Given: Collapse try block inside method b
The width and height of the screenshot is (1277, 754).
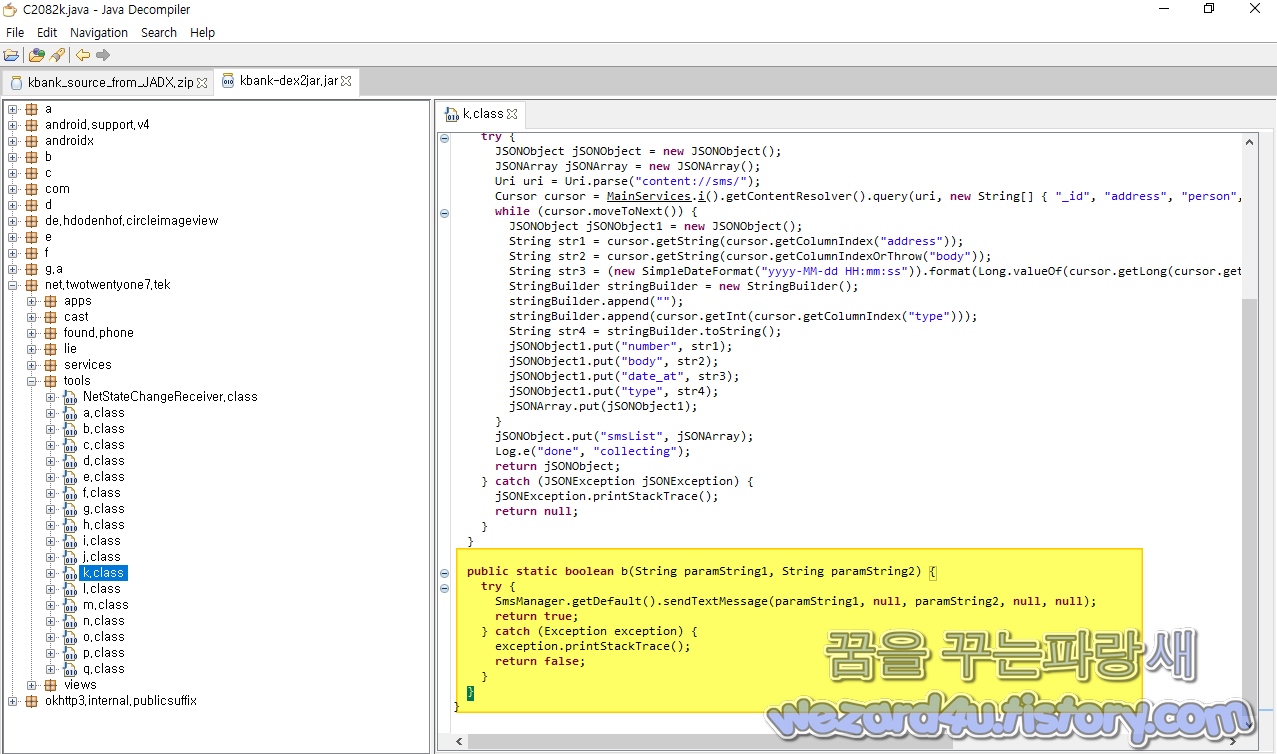Looking at the screenshot, I should point(445,588).
